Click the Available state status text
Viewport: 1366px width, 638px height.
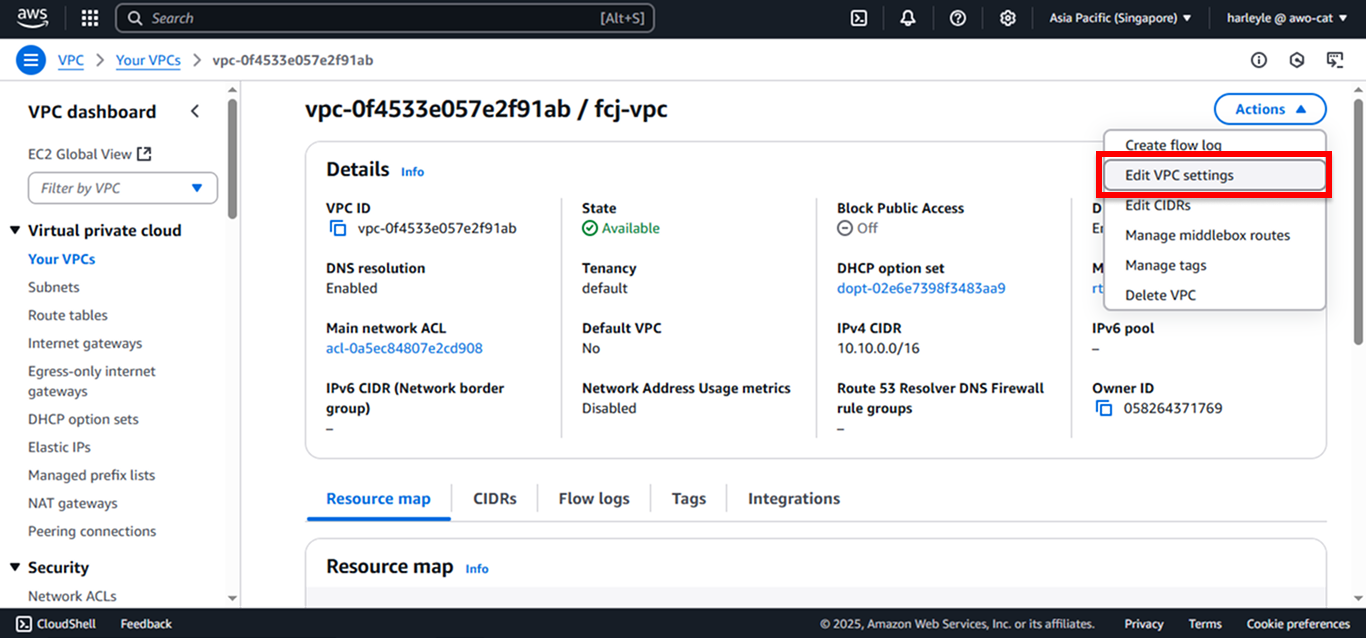[x=630, y=228]
